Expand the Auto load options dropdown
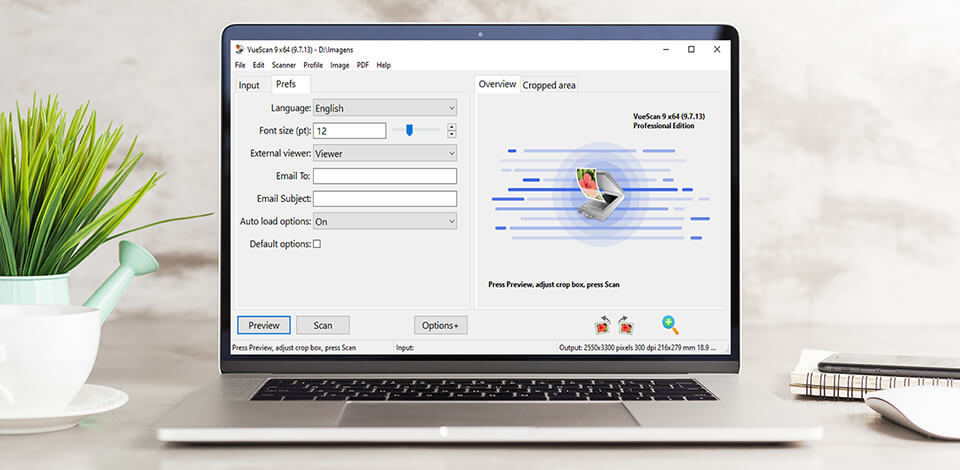This screenshot has width=960, height=470. coord(385,221)
